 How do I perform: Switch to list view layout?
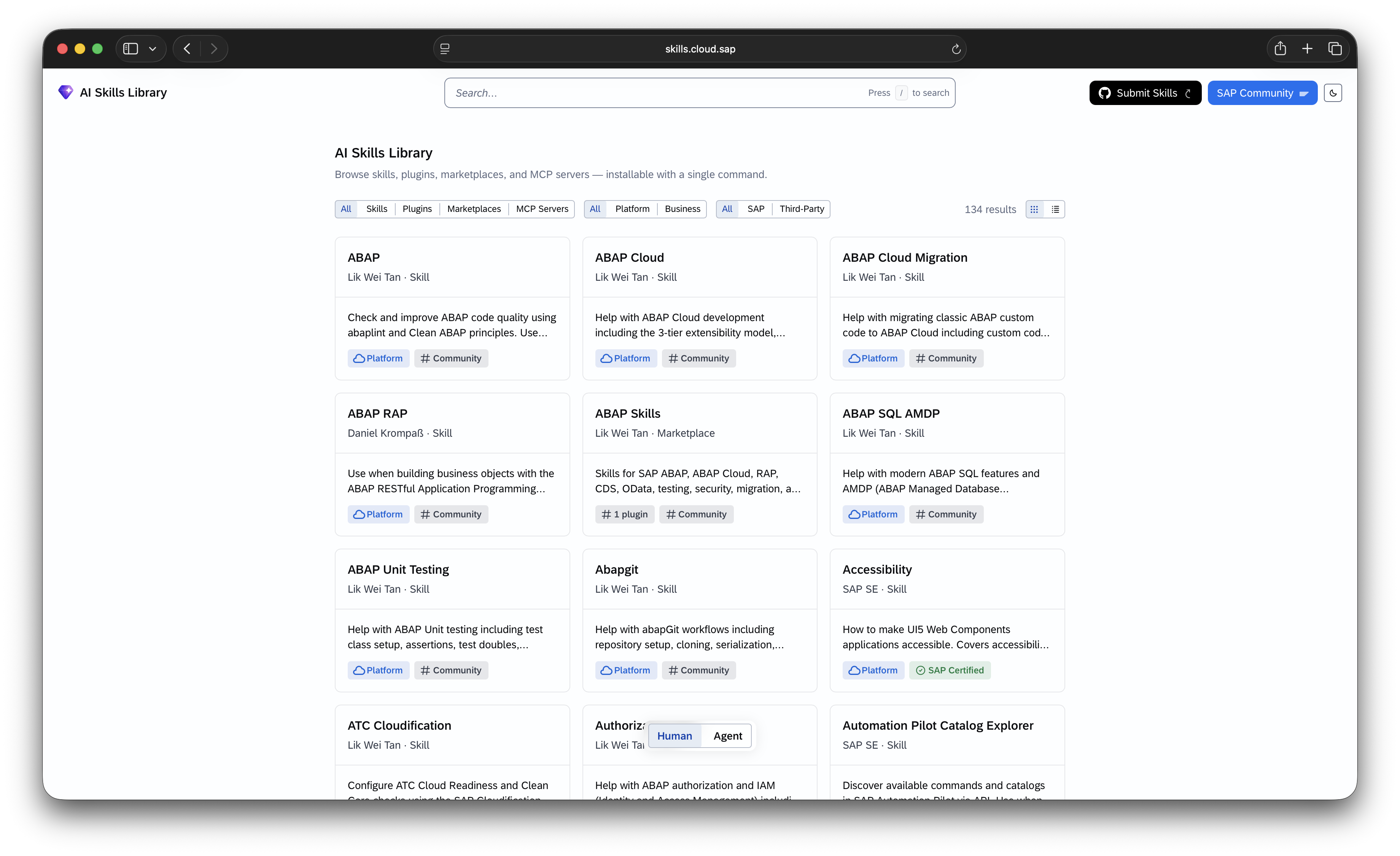(1055, 209)
